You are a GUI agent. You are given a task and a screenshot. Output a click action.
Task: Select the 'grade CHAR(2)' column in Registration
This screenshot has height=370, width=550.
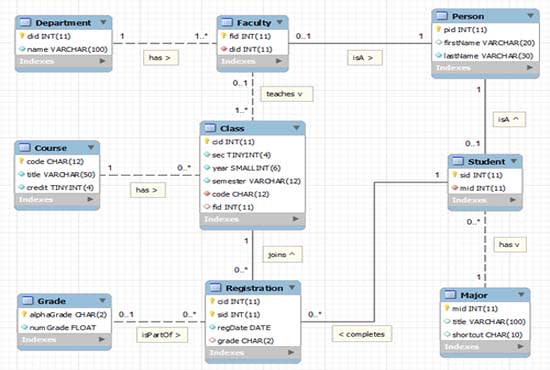coord(253,340)
